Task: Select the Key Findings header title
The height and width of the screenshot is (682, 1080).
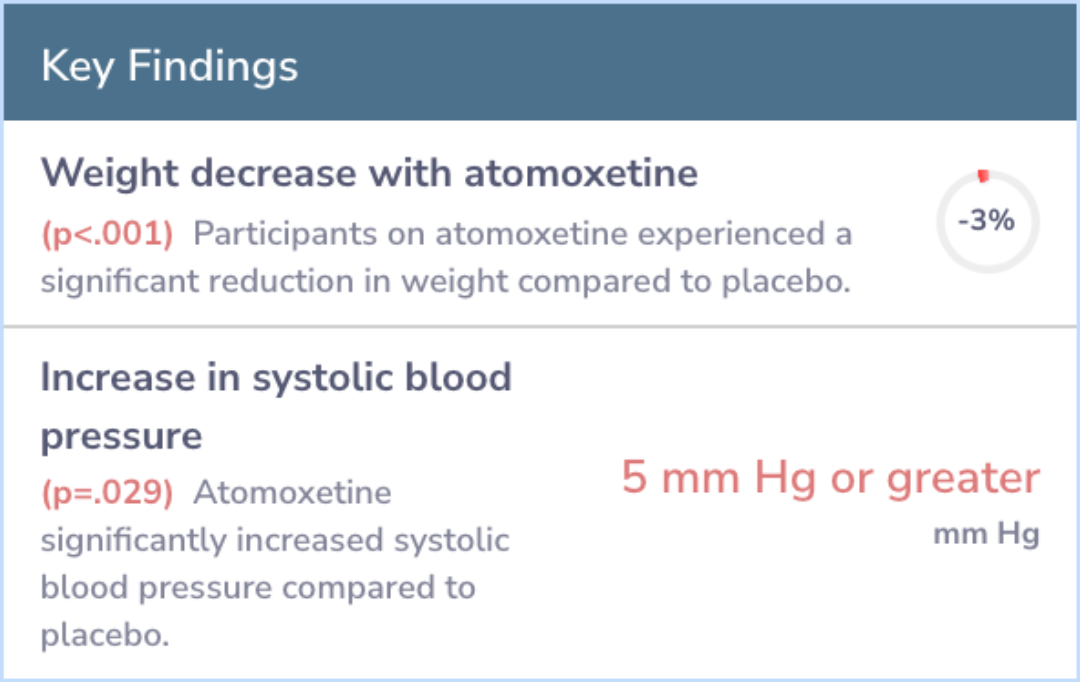Action: coord(169,67)
